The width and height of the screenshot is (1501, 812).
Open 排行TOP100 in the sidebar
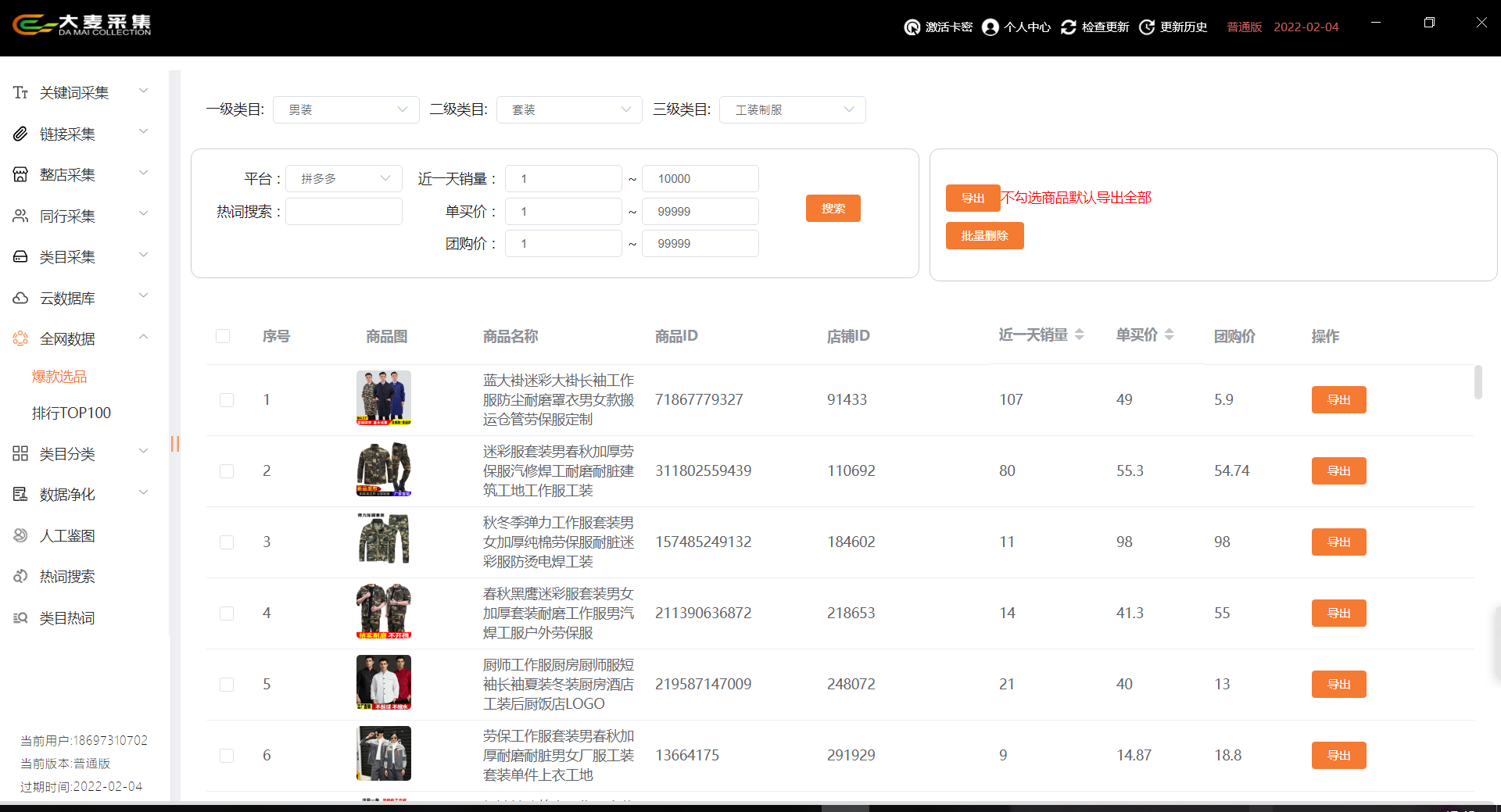71,413
